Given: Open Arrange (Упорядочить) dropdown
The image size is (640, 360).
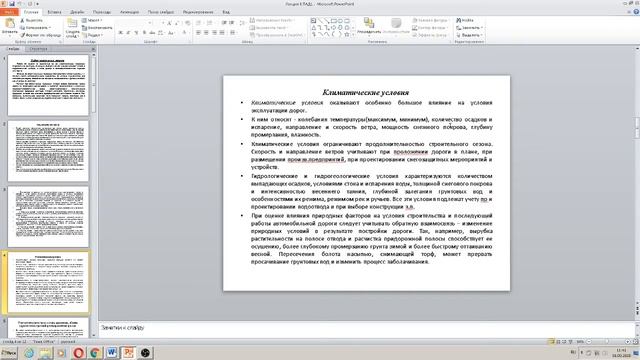Looking at the screenshot, I should coord(369,27).
